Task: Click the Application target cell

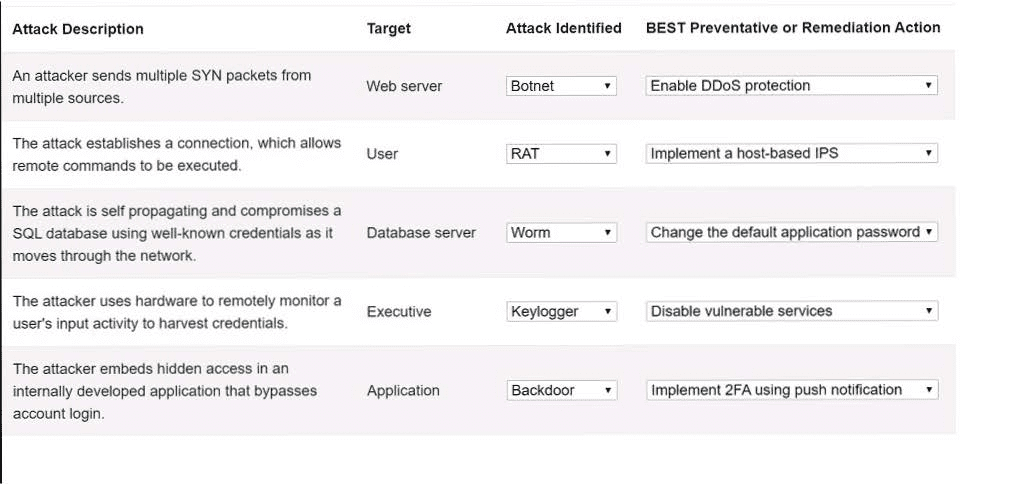Action: point(403,391)
